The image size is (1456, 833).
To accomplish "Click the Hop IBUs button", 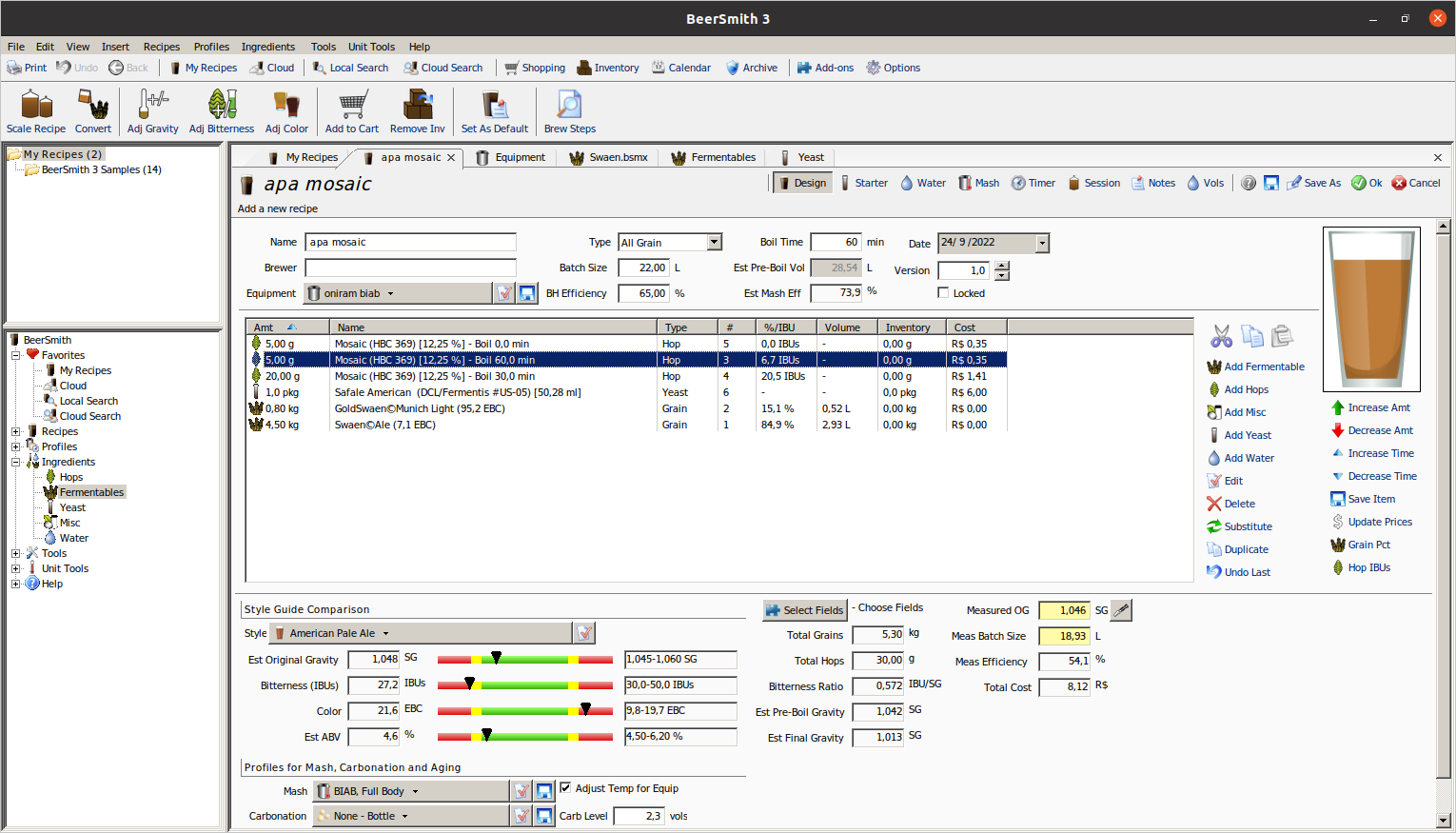I will pyautogui.click(x=1360, y=567).
